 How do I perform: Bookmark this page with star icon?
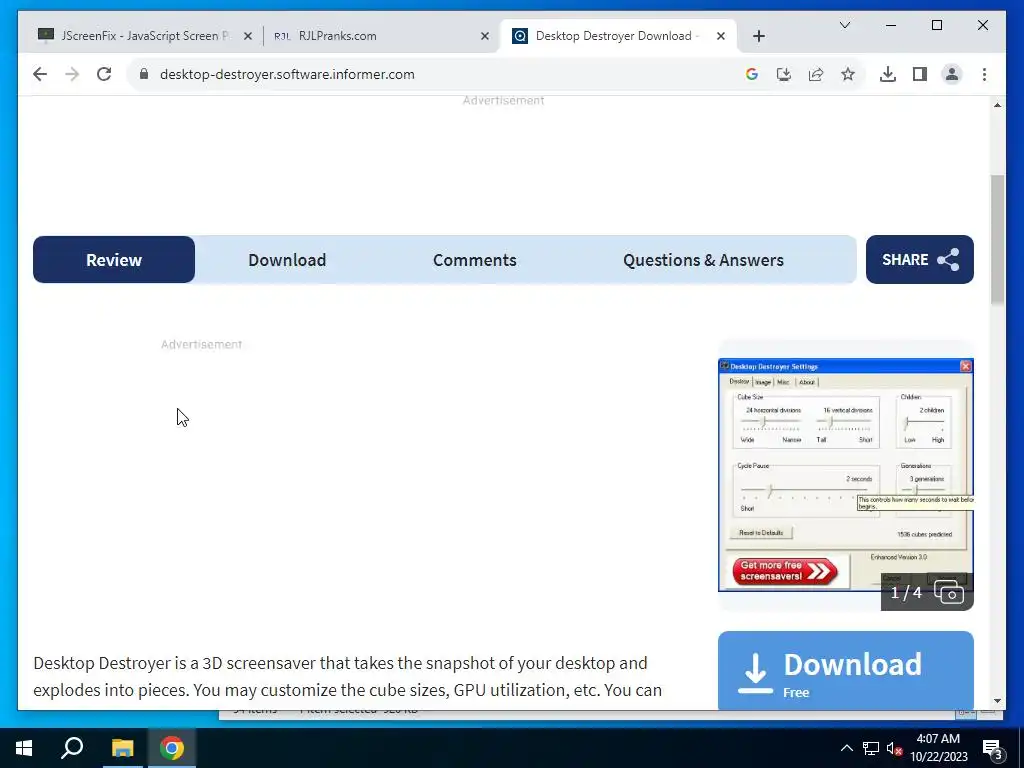point(848,74)
